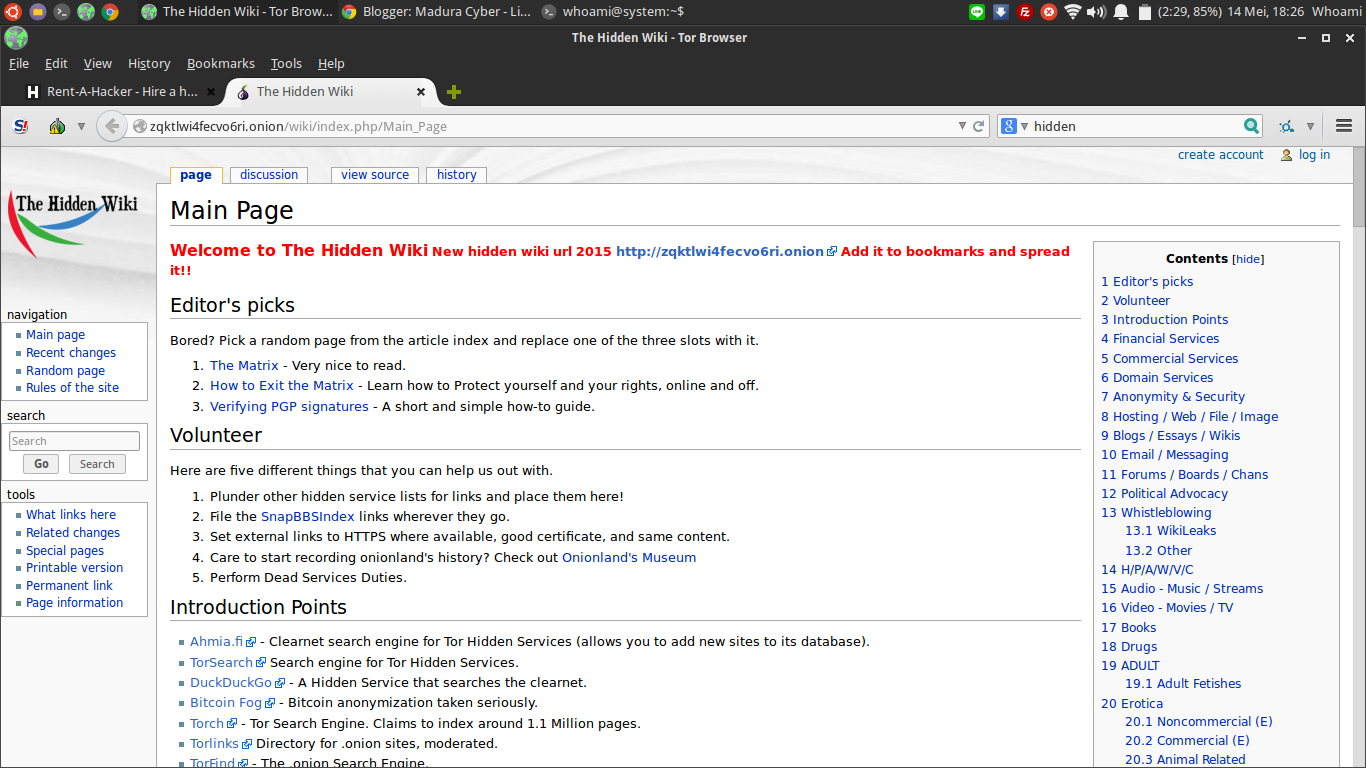Click the create account link
The width and height of the screenshot is (1366, 768).
[1221, 155]
